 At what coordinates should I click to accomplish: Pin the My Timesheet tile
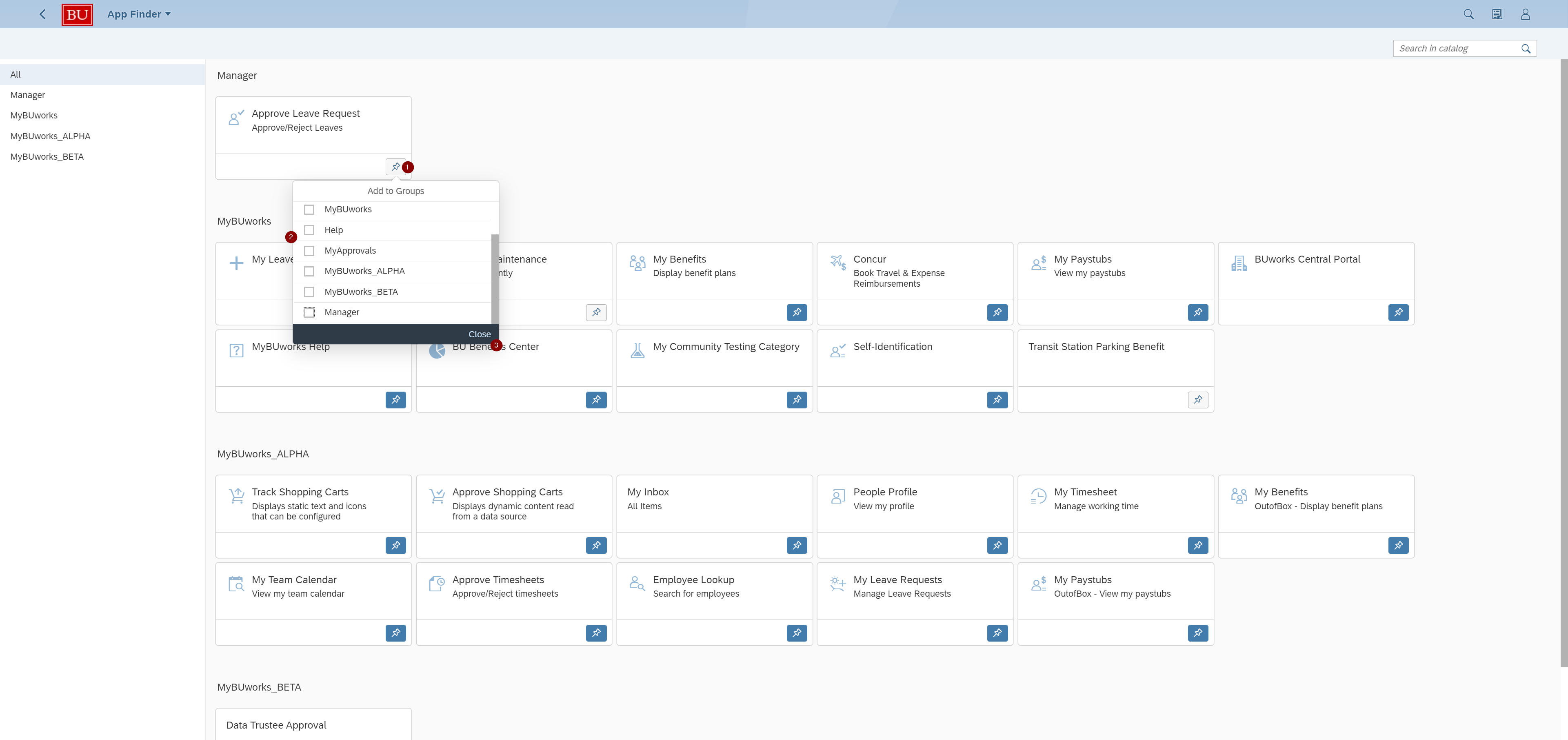(x=1198, y=546)
